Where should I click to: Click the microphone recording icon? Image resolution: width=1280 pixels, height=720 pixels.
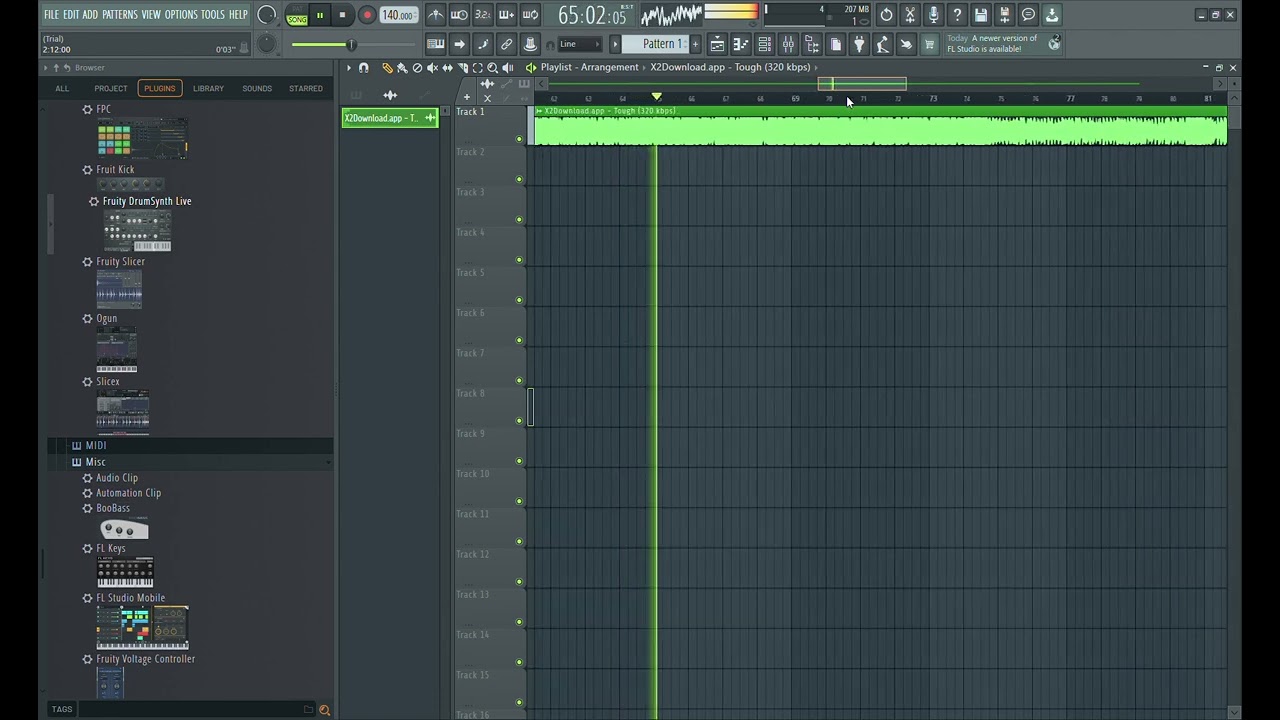point(933,15)
